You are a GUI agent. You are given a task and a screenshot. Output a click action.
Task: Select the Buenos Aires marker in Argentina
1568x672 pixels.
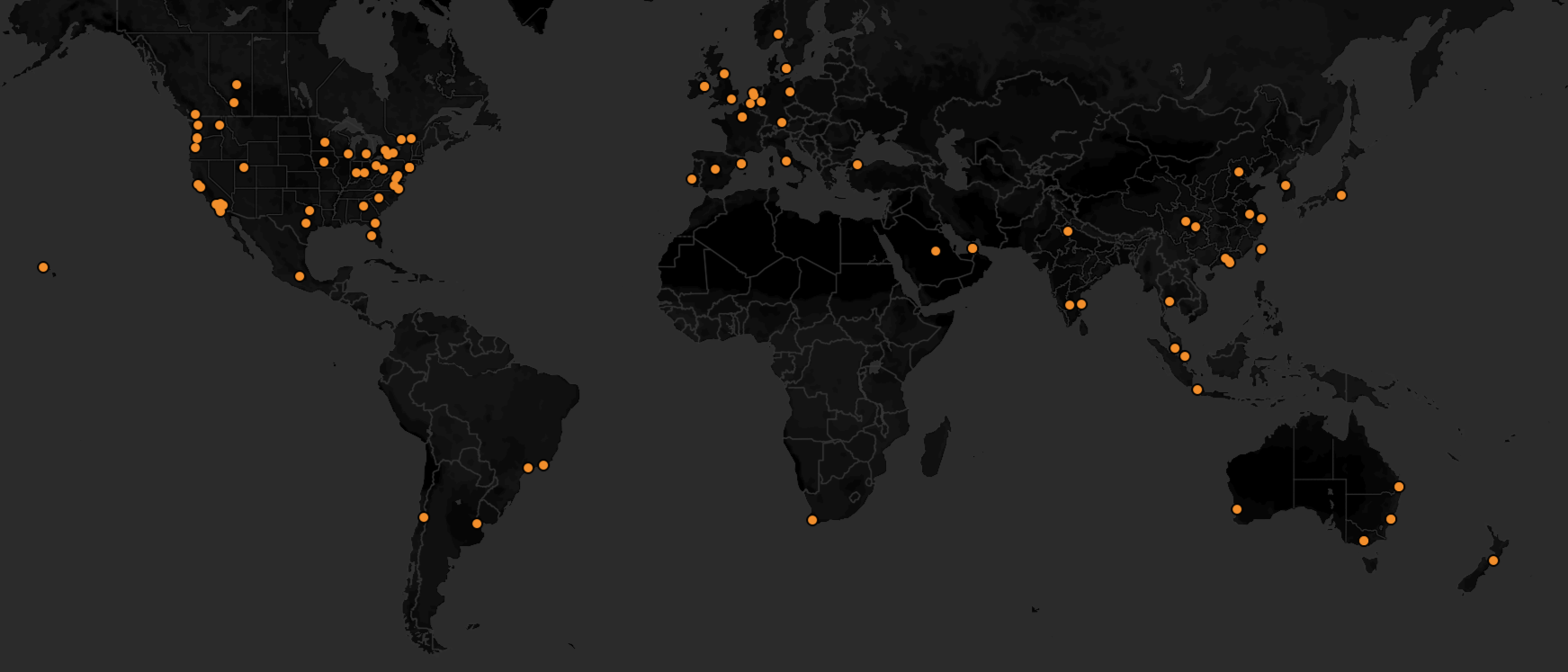point(477,524)
